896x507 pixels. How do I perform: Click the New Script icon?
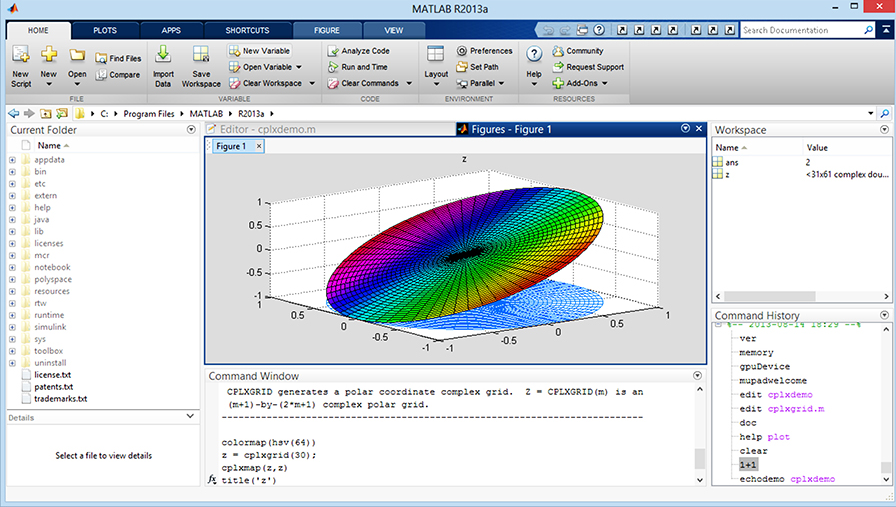pos(20,56)
